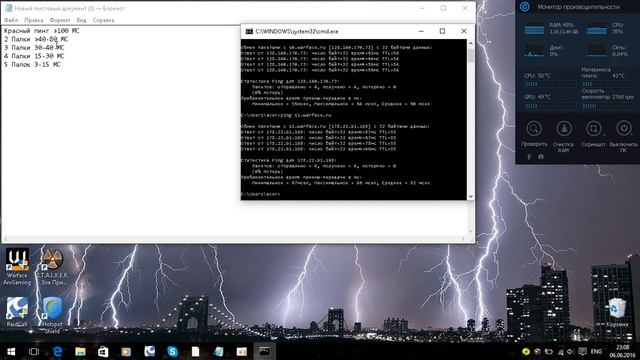The image size is (640, 360).
Task: Click the 'Красный пинг >100 МС' line
Action: (x=42, y=31)
